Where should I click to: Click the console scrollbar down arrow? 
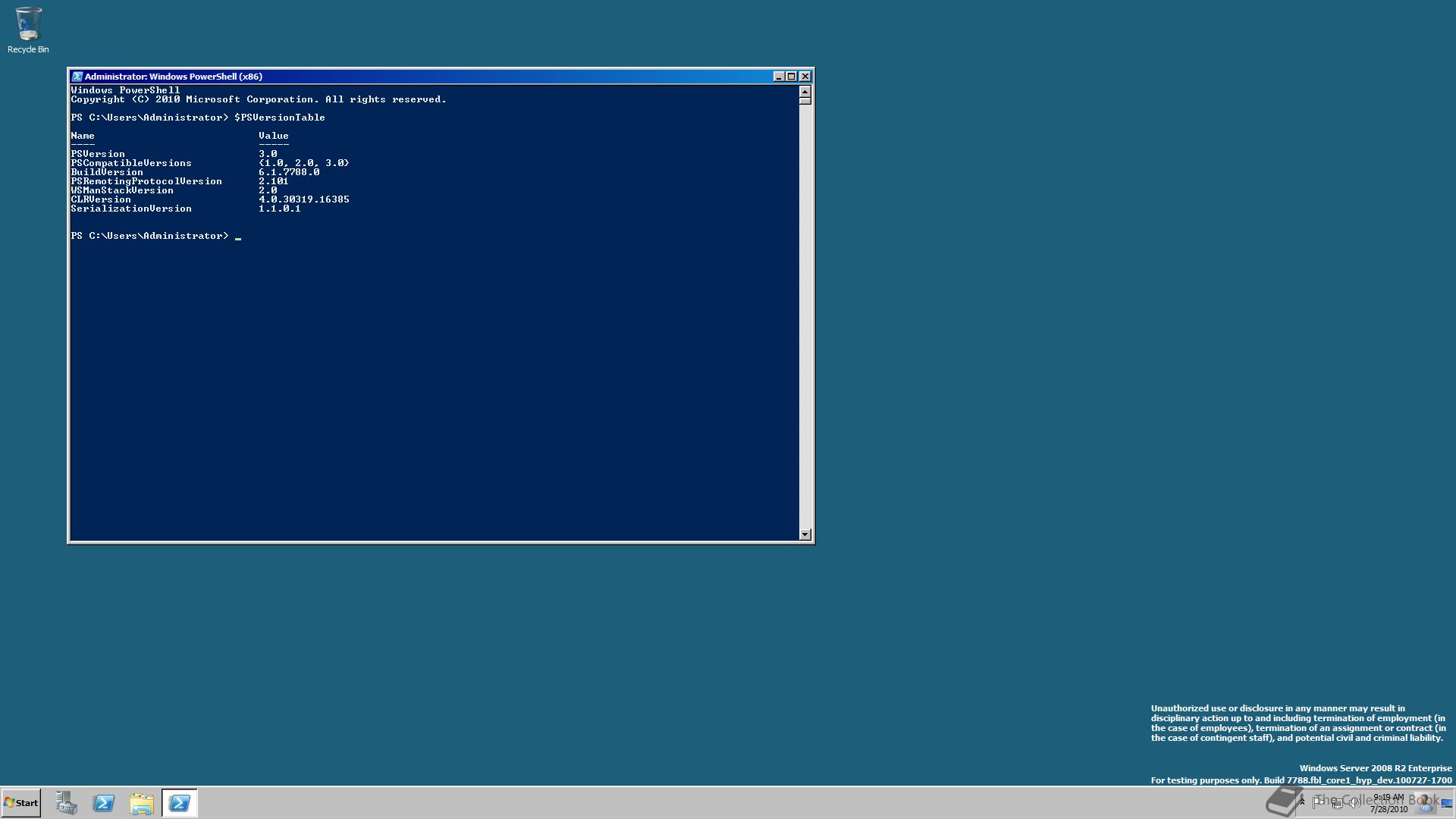805,535
